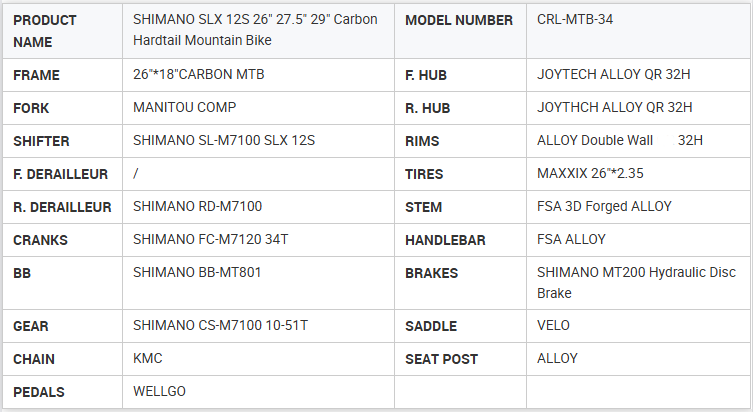Viewport: 753px width, 412px height.
Task: Select the SHIMANO FC-M7120 34T cranks cell
Action: click(x=208, y=240)
